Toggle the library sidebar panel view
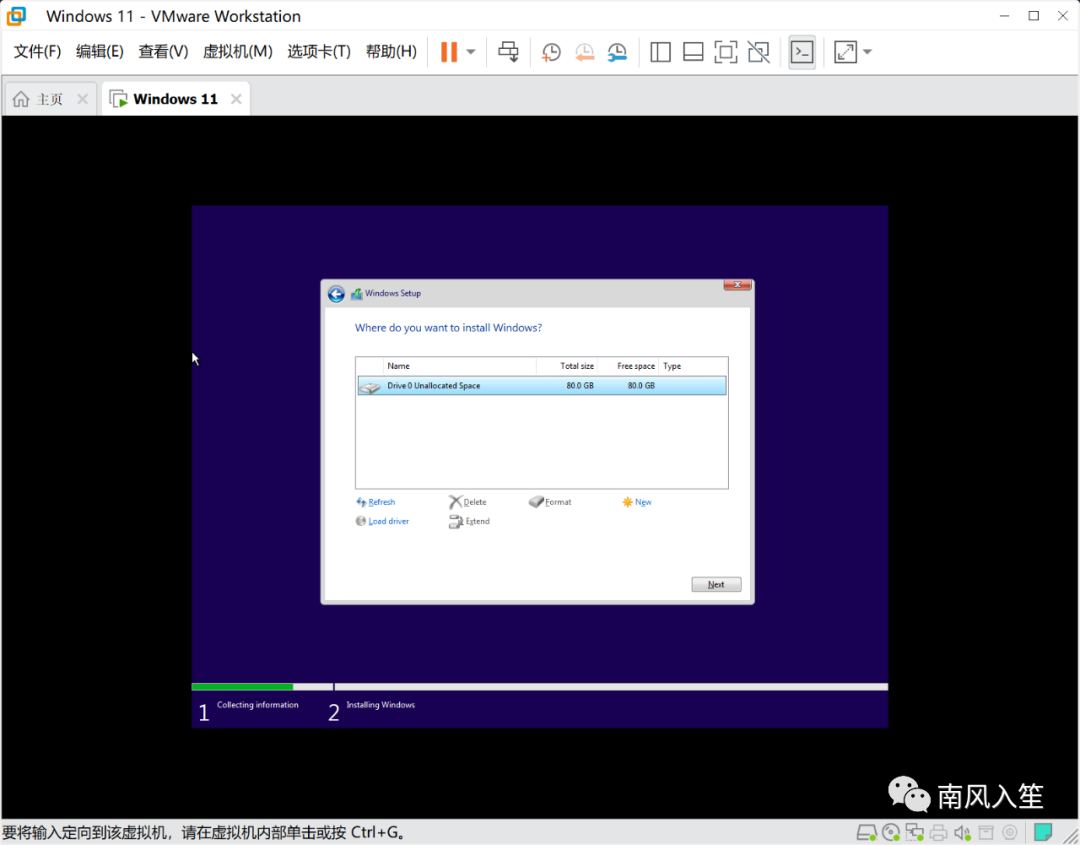This screenshot has height=845, width=1080. pyautogui.click(x=661, y=52)
